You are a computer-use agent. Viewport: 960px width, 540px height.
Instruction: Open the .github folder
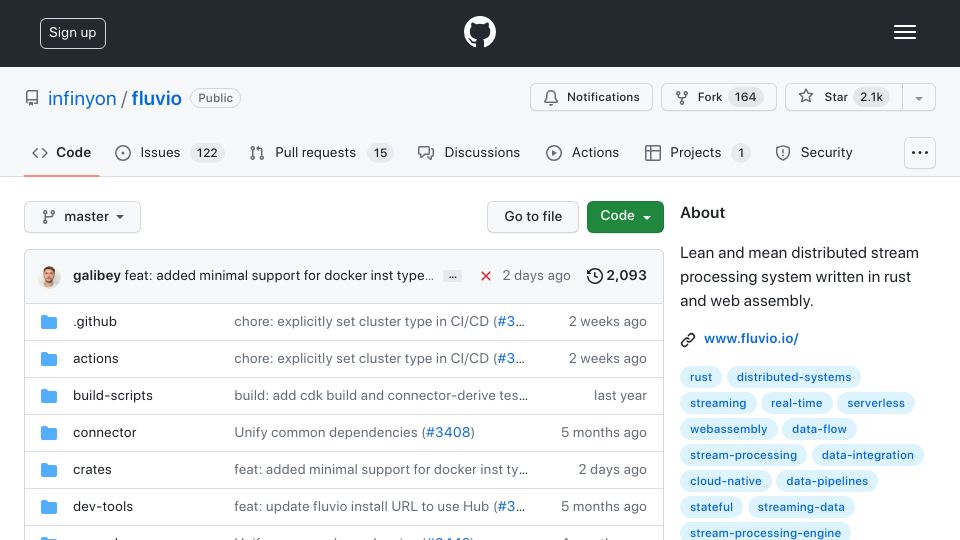click(95, 321)
